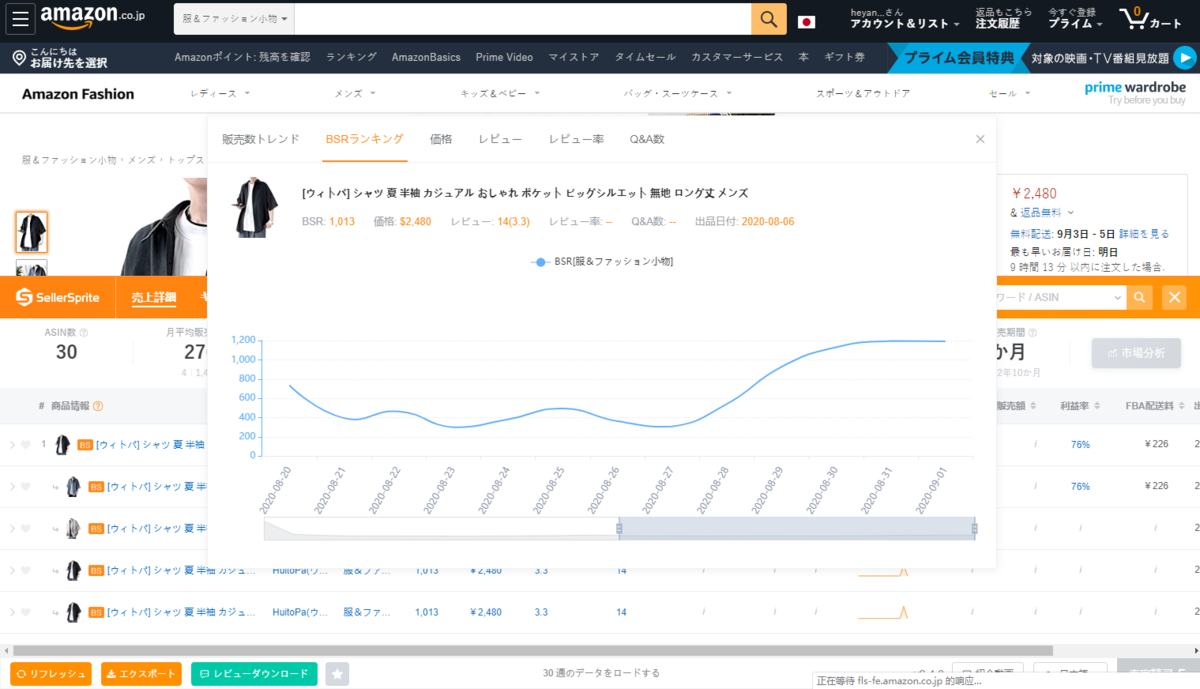
Task: Select the BSRランキング tab
Action: 365,139
